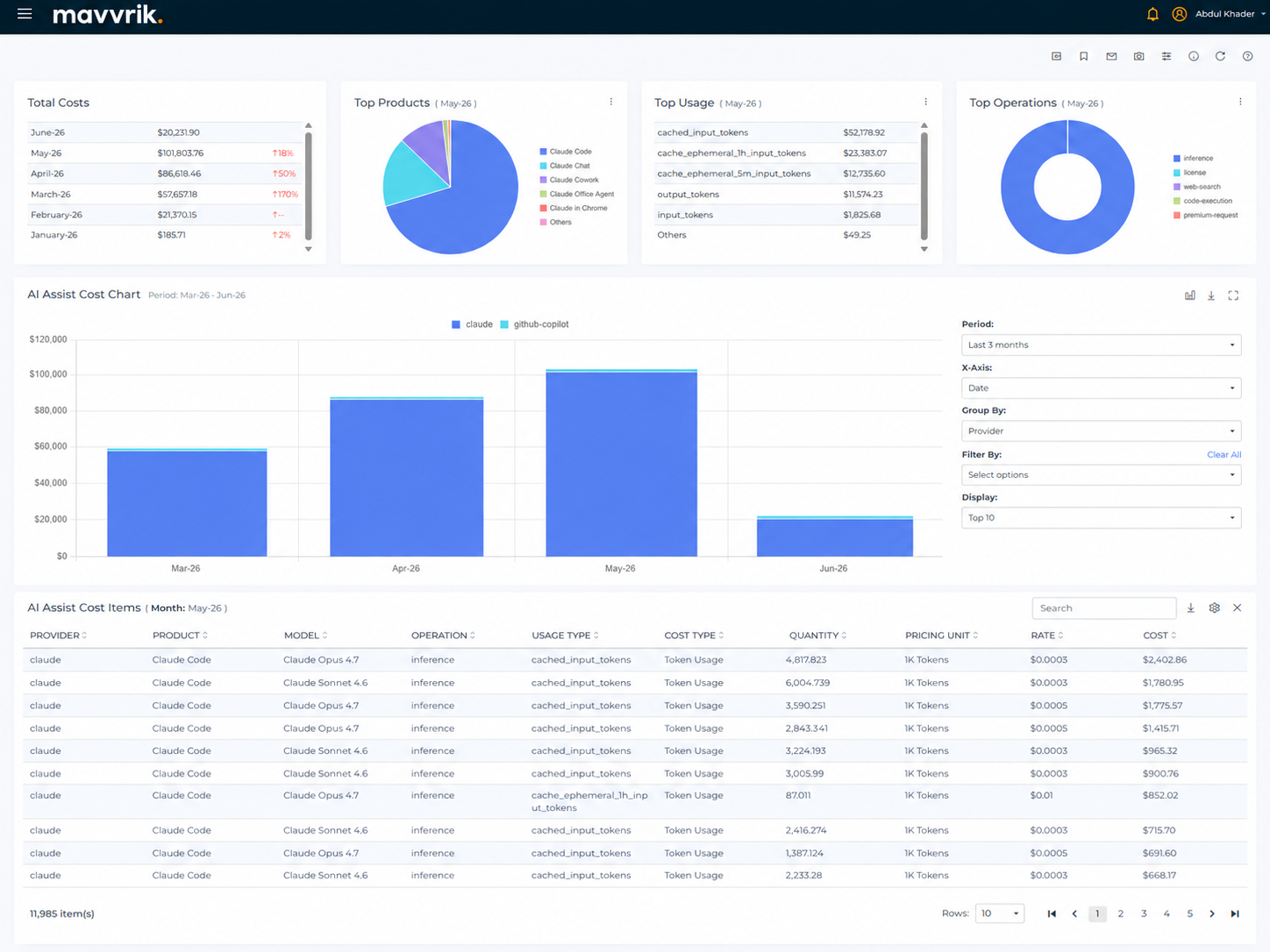Image resolution: width=1270 pixels, height=952 pixels.
Task: Open the hamburger navigation menu
Action: point(25,14)
